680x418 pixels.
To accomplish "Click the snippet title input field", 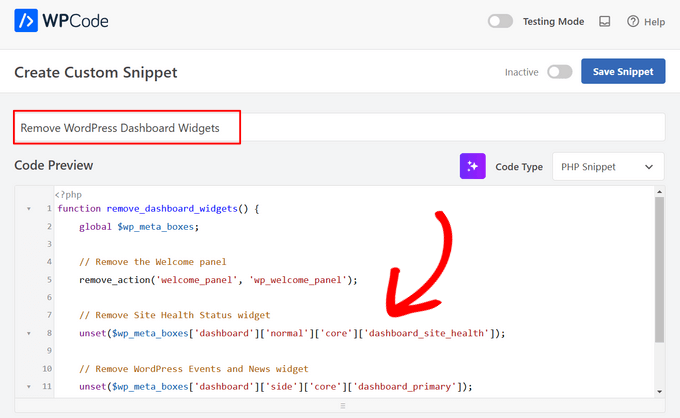I will pos(339,127).
